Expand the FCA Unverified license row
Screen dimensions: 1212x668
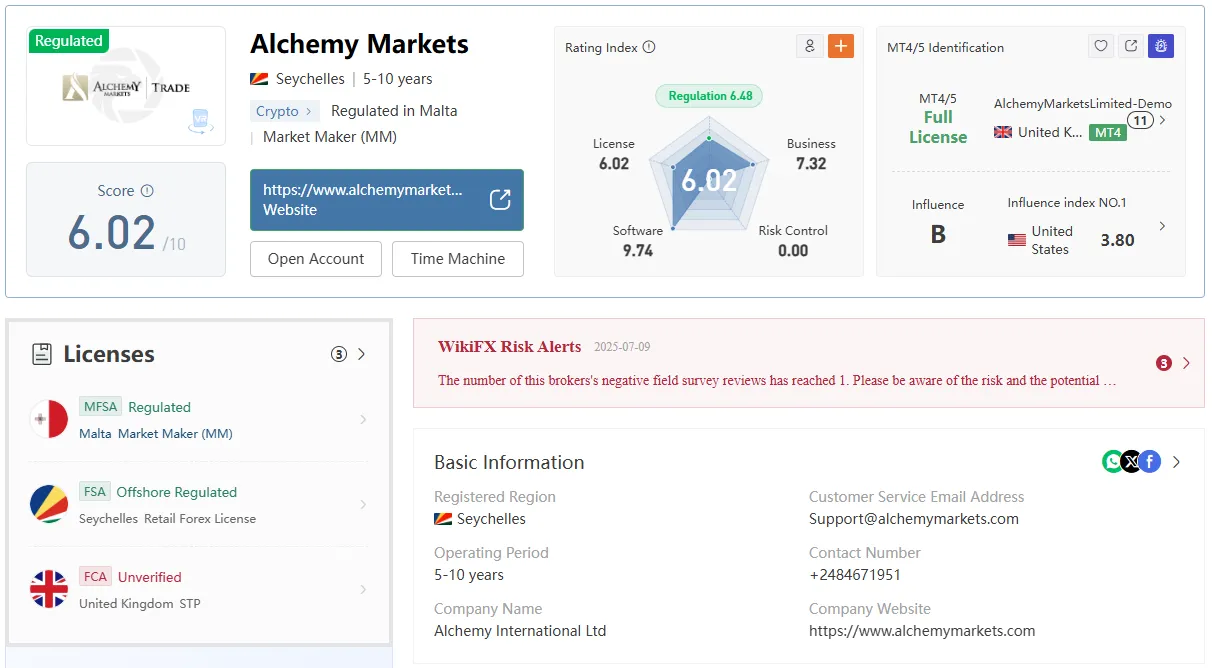363,590
